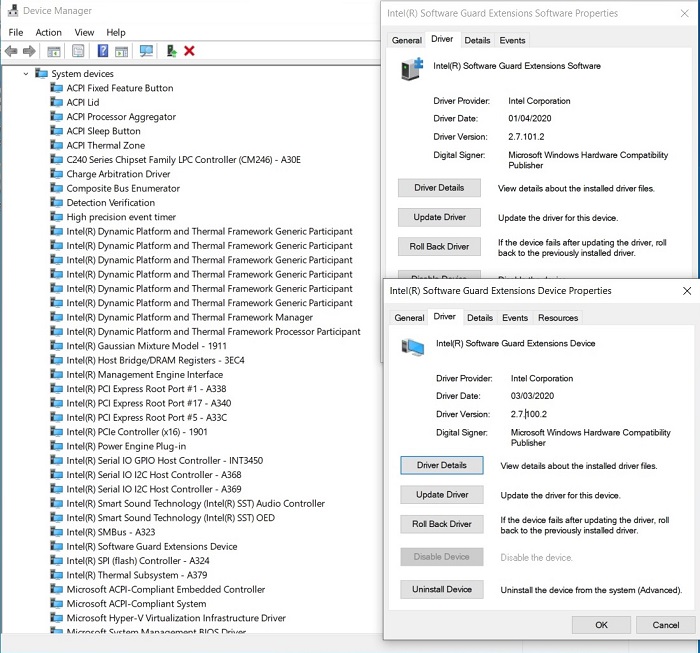Viewport: 700px width, 653px height.
Task: Click icon beside Intel(R) Gaussian Mixture Model - 1911
Action: (57, 345)
